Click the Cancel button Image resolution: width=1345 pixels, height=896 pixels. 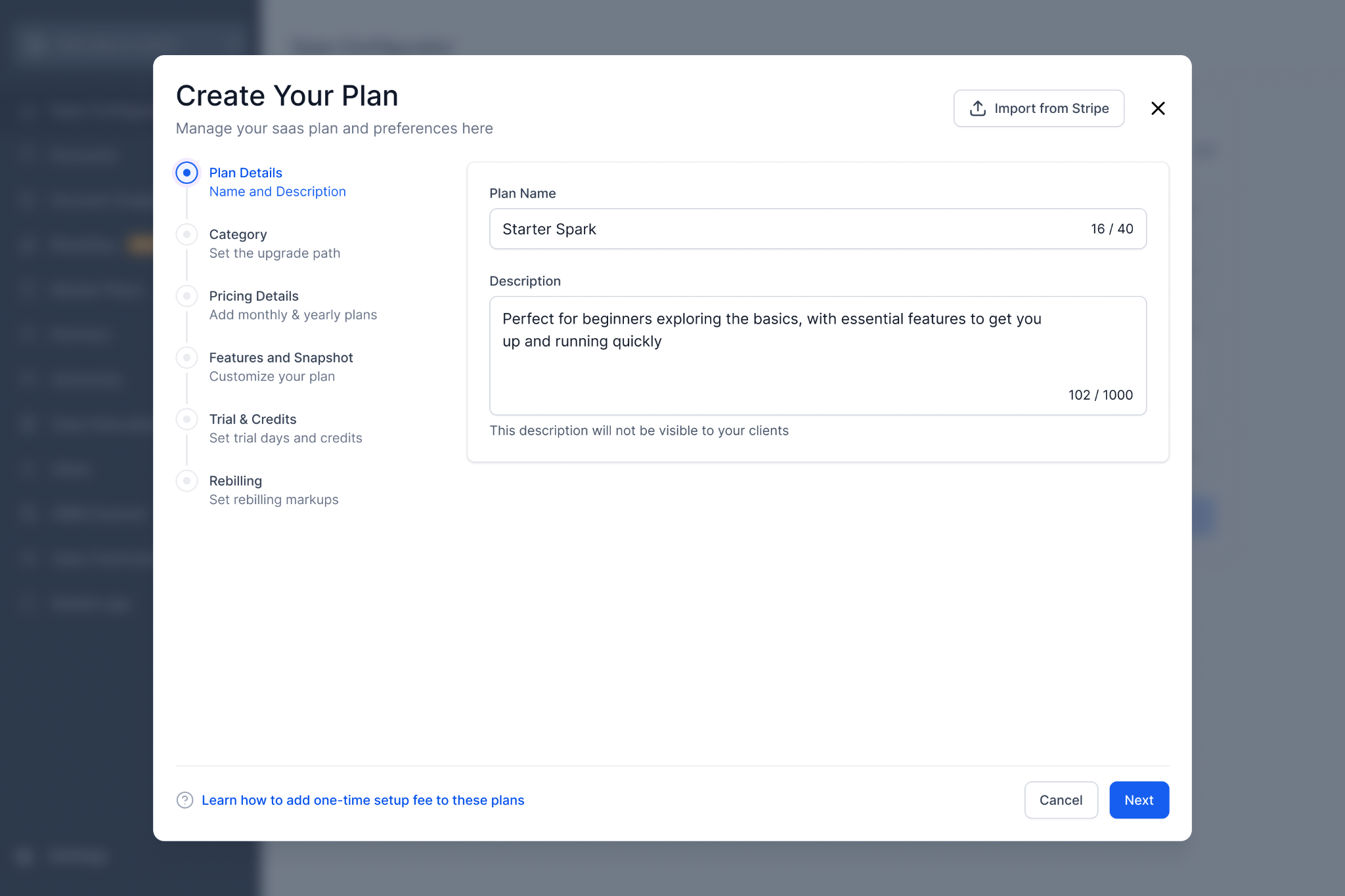[1060, 800]
